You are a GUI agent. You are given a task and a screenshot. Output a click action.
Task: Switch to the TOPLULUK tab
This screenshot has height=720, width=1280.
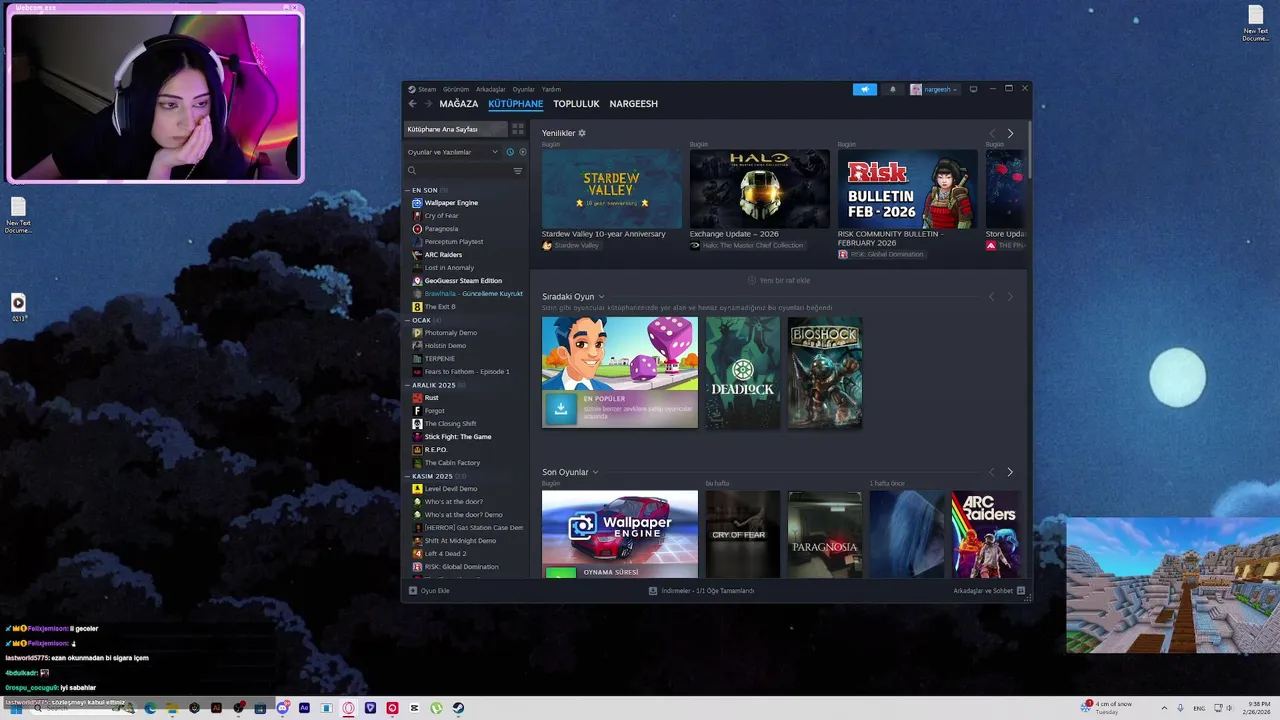tap(576, 104)
